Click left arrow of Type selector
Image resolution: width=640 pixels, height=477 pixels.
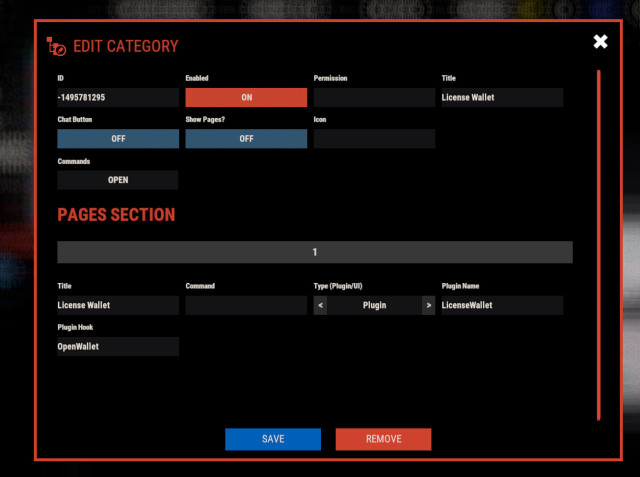coord(321,305)
